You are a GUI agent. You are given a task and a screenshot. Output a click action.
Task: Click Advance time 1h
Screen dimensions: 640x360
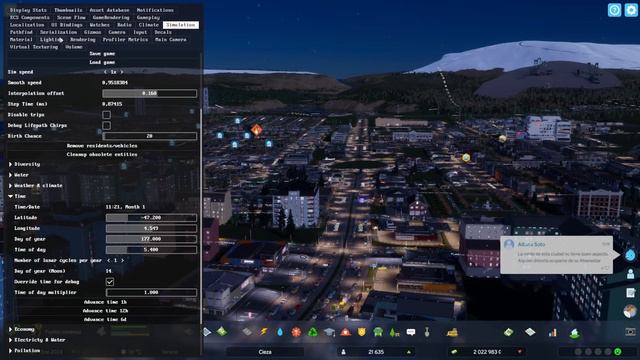coord(105,302)
